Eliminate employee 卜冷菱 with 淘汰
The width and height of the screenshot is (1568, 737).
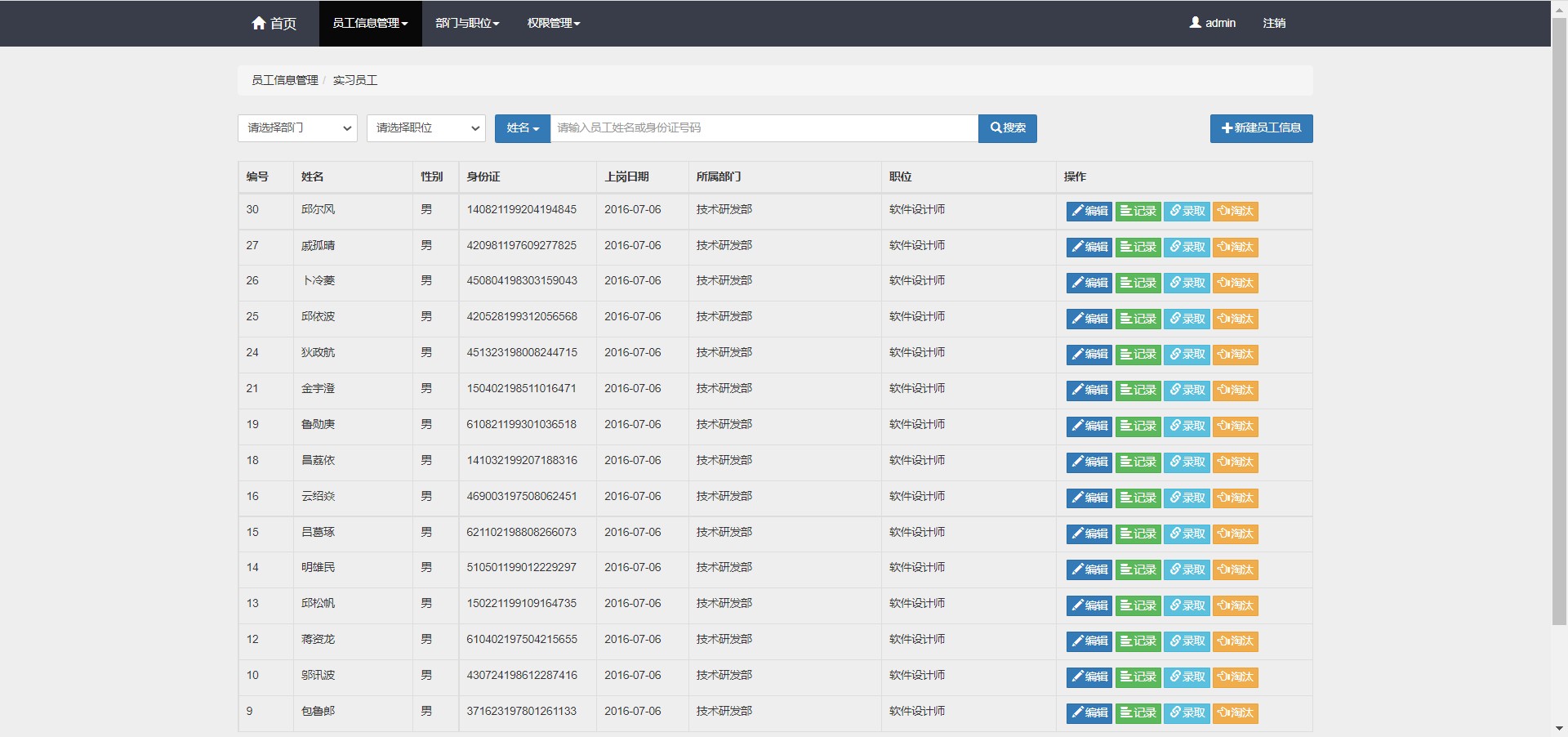point(1235,283)
